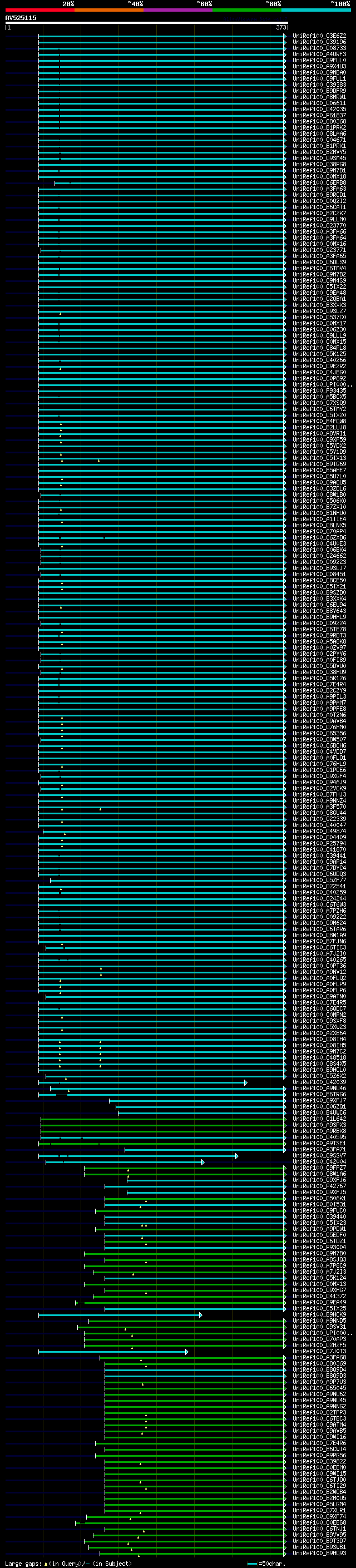Open hit UniRef100_O22339
The width and height of the screenshot is (356, 1568).
[319, 819]
